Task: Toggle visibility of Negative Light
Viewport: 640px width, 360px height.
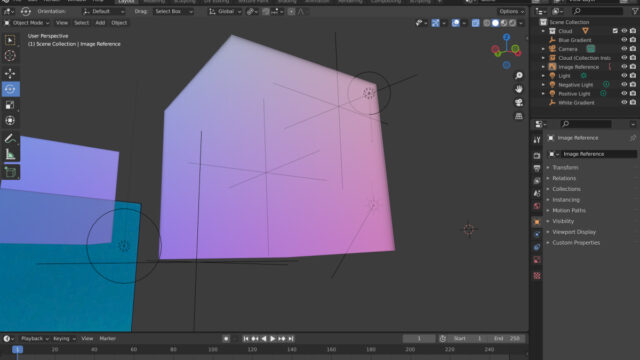Action: tap(624, 85)
